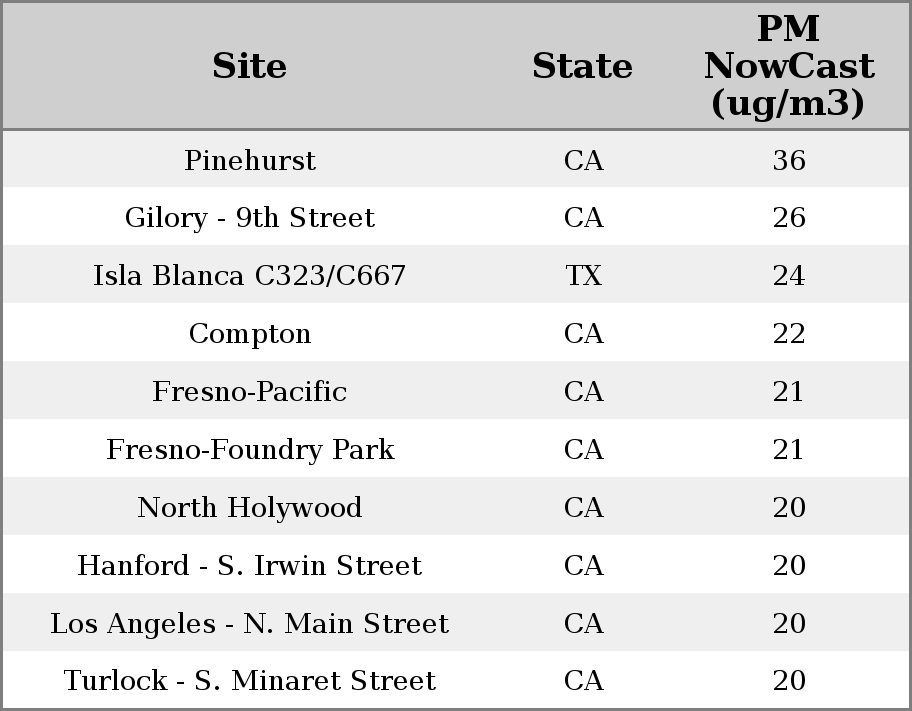Click the Fresno-Pacific site name
This screenshot has height=711, width=912.
(x=250, y=391)
